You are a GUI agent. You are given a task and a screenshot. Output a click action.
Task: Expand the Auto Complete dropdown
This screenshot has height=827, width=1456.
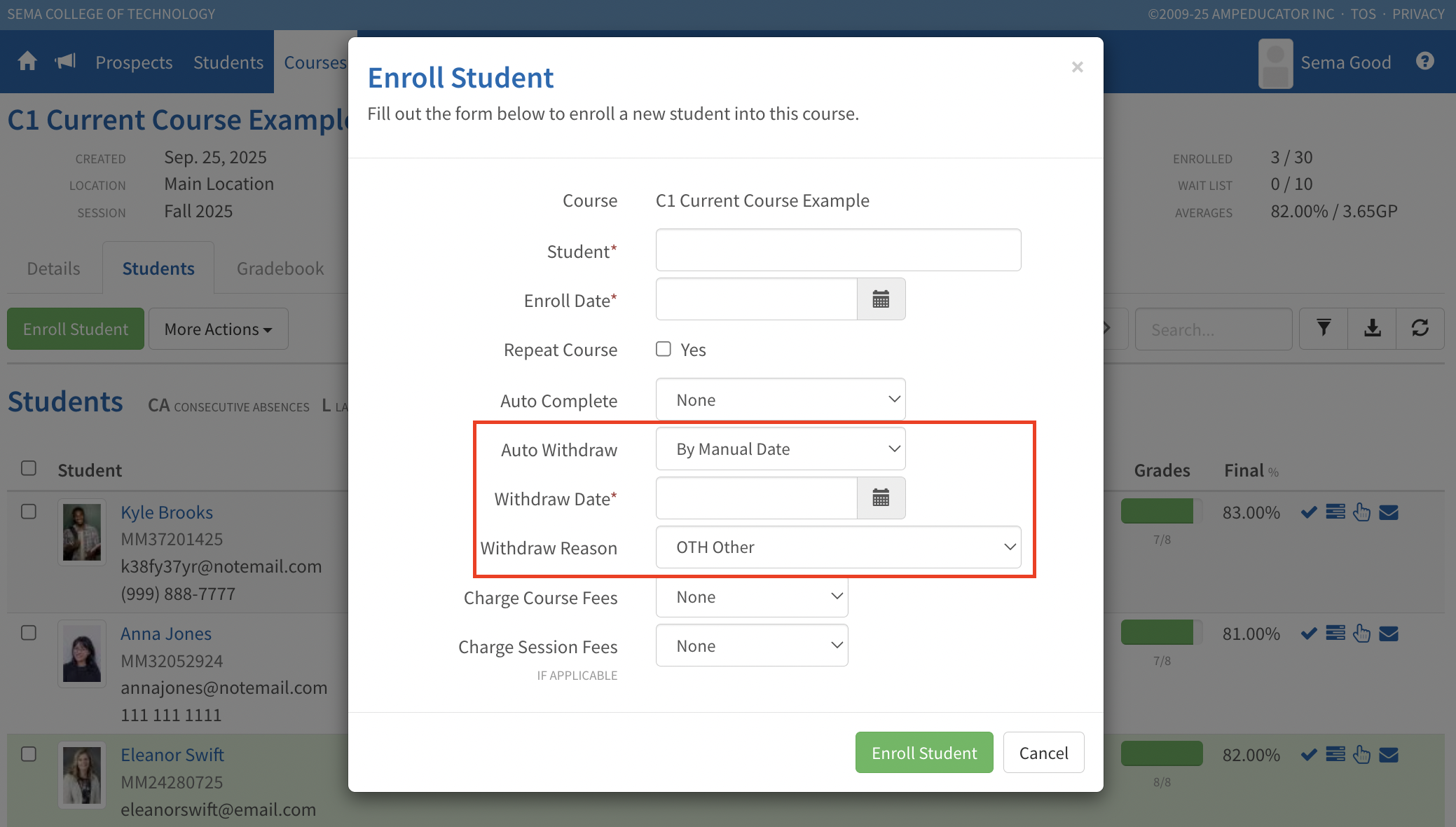[780, 399]
